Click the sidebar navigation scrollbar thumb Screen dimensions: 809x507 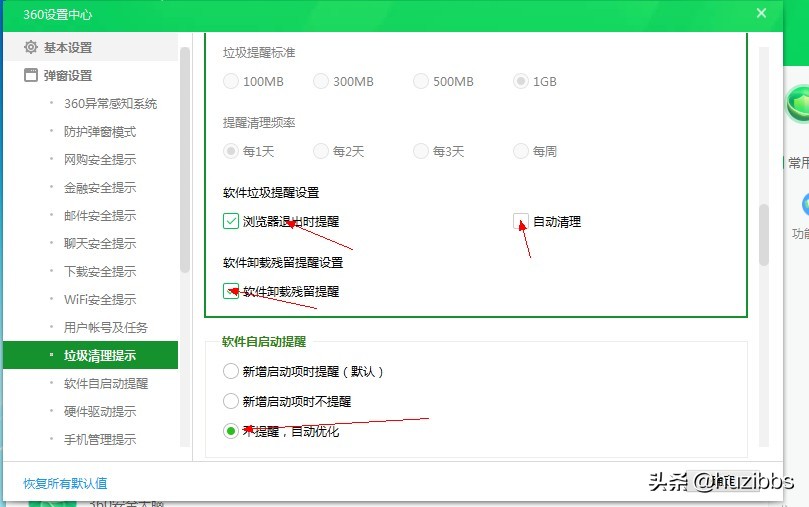click(x=185, y=160)
